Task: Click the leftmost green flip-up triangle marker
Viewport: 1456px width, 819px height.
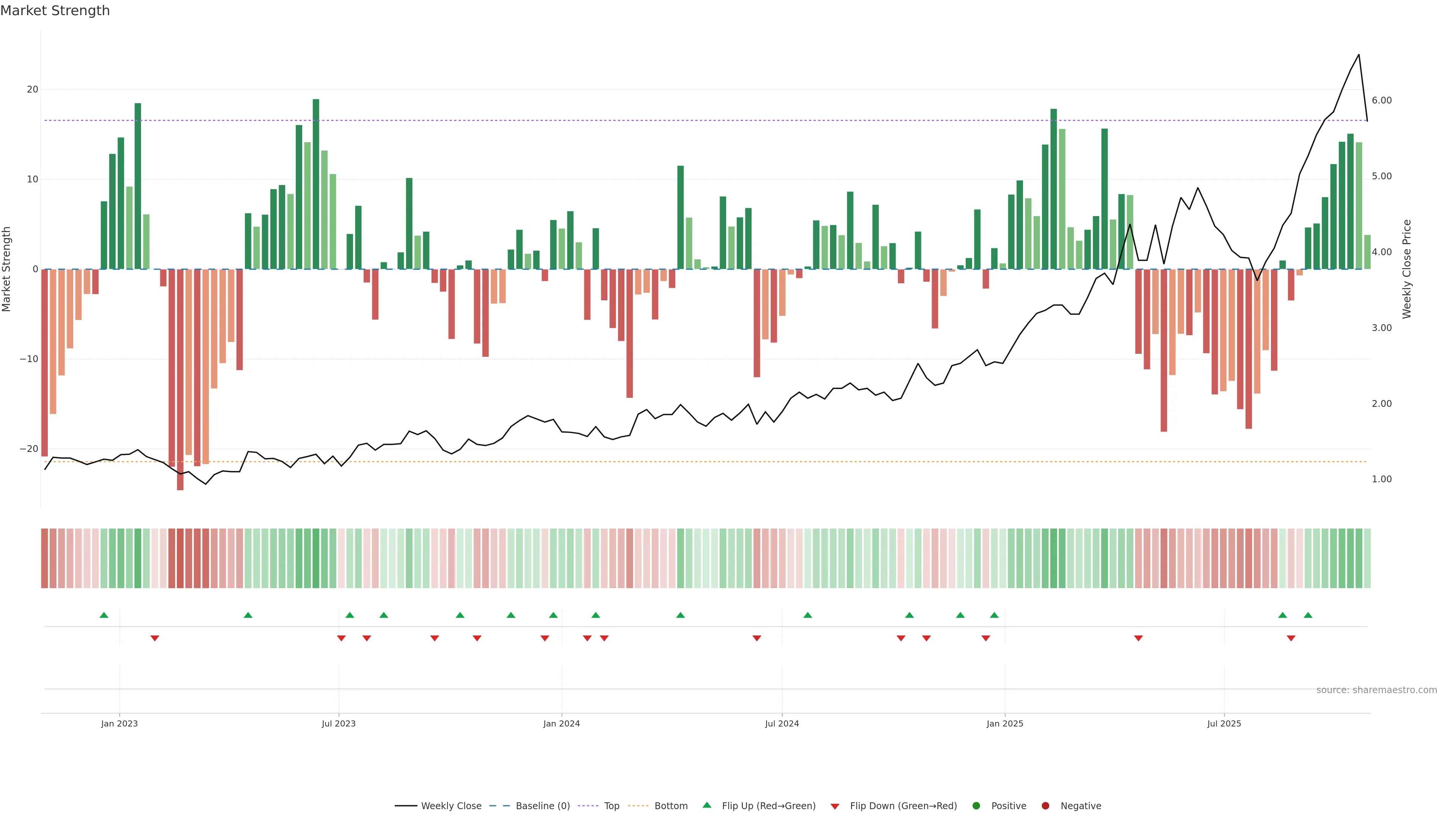Action: (104, 615)
